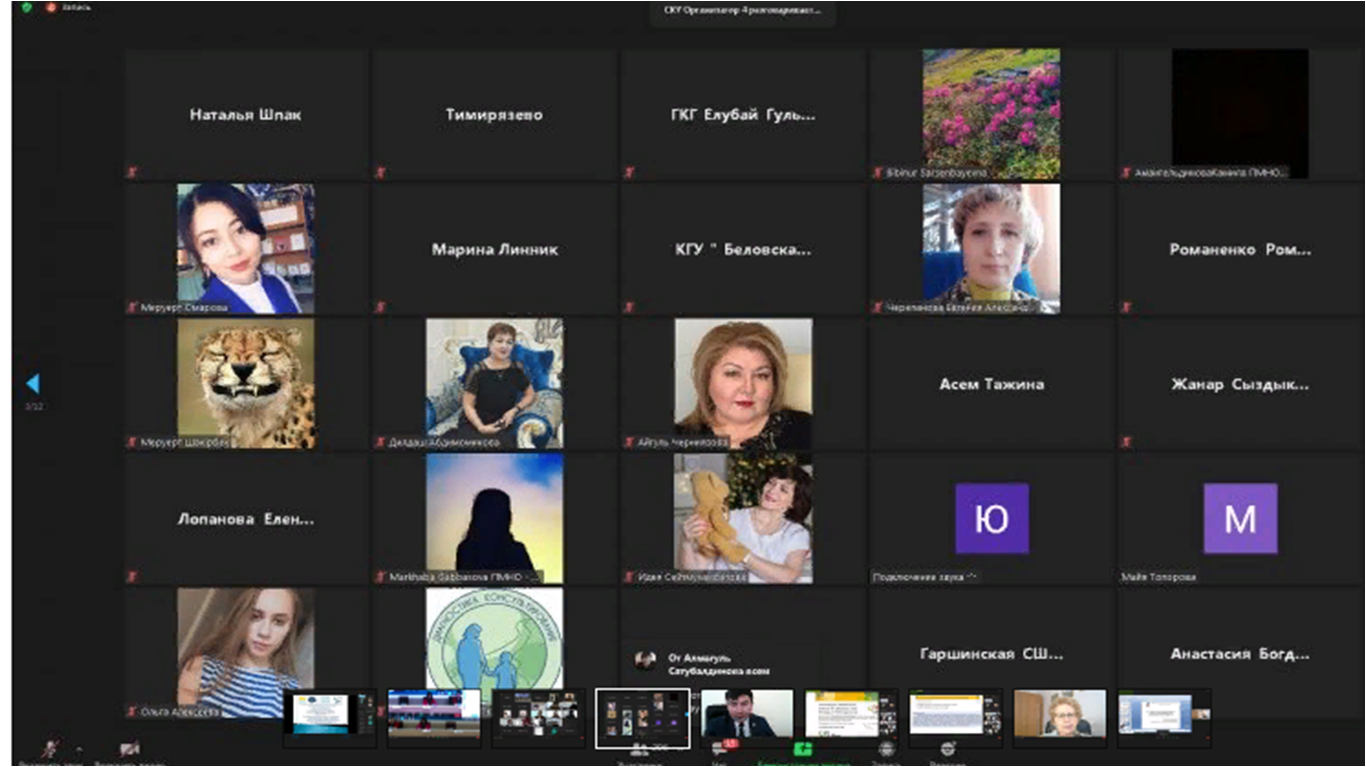Click the red recording indicator
The width and height of the screenshot is (1366, 767).
tap(51, 7)
